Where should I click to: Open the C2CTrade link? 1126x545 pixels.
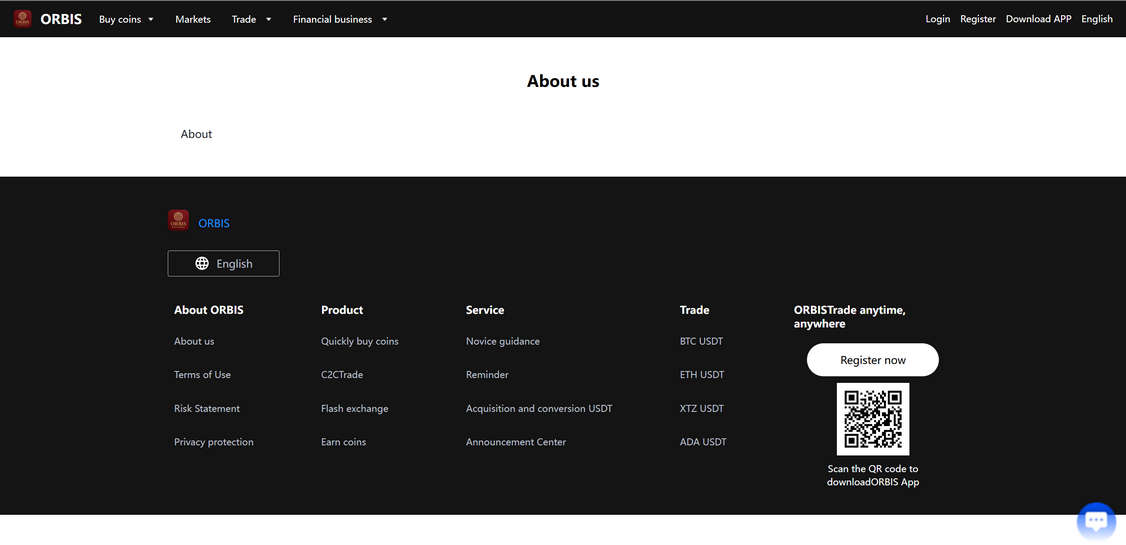click(x=342, y=375)
